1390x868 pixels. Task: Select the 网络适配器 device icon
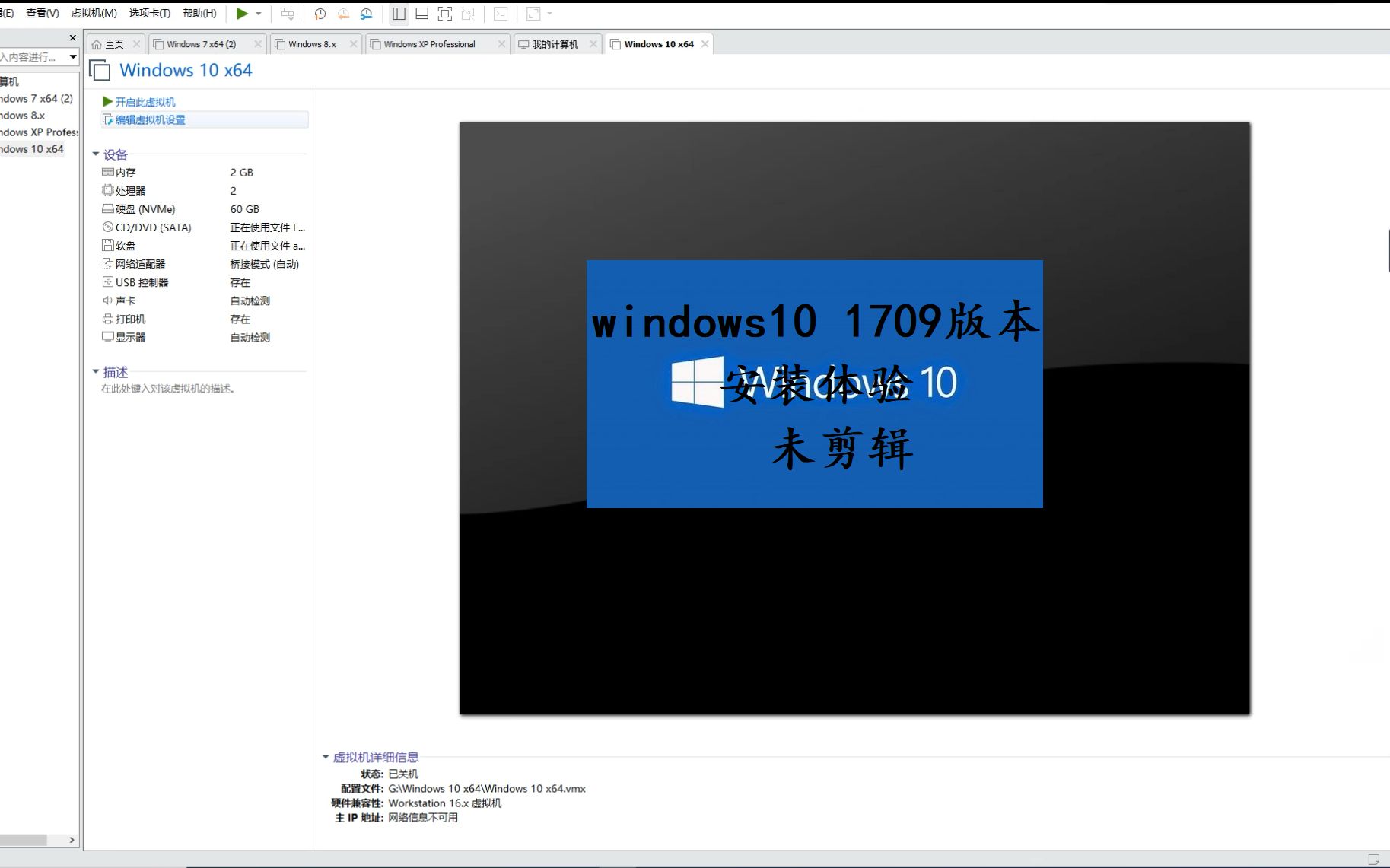(x=108, y=263)
